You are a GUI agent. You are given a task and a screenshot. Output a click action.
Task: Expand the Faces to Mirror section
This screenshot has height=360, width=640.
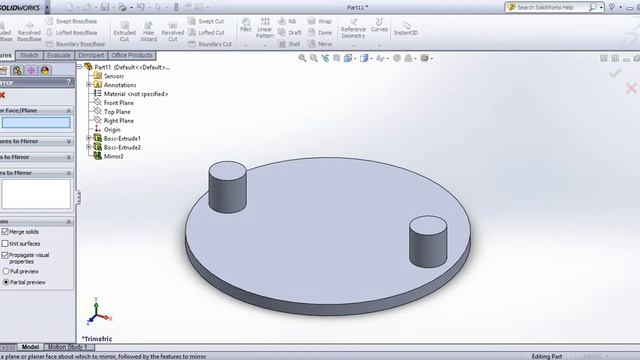pos(69,157)
